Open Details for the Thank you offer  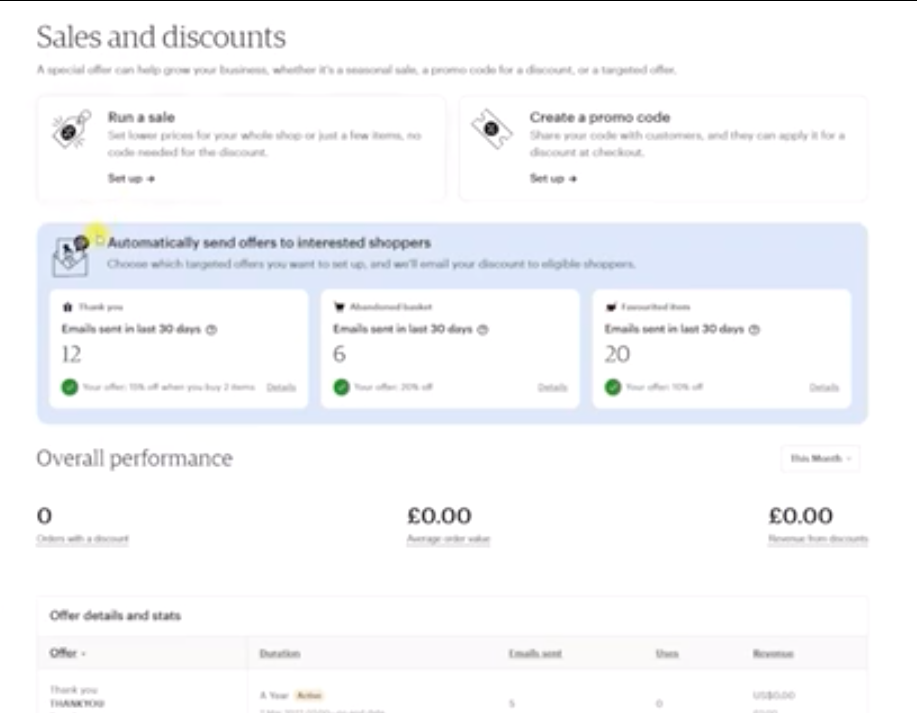tap(281, 387)
